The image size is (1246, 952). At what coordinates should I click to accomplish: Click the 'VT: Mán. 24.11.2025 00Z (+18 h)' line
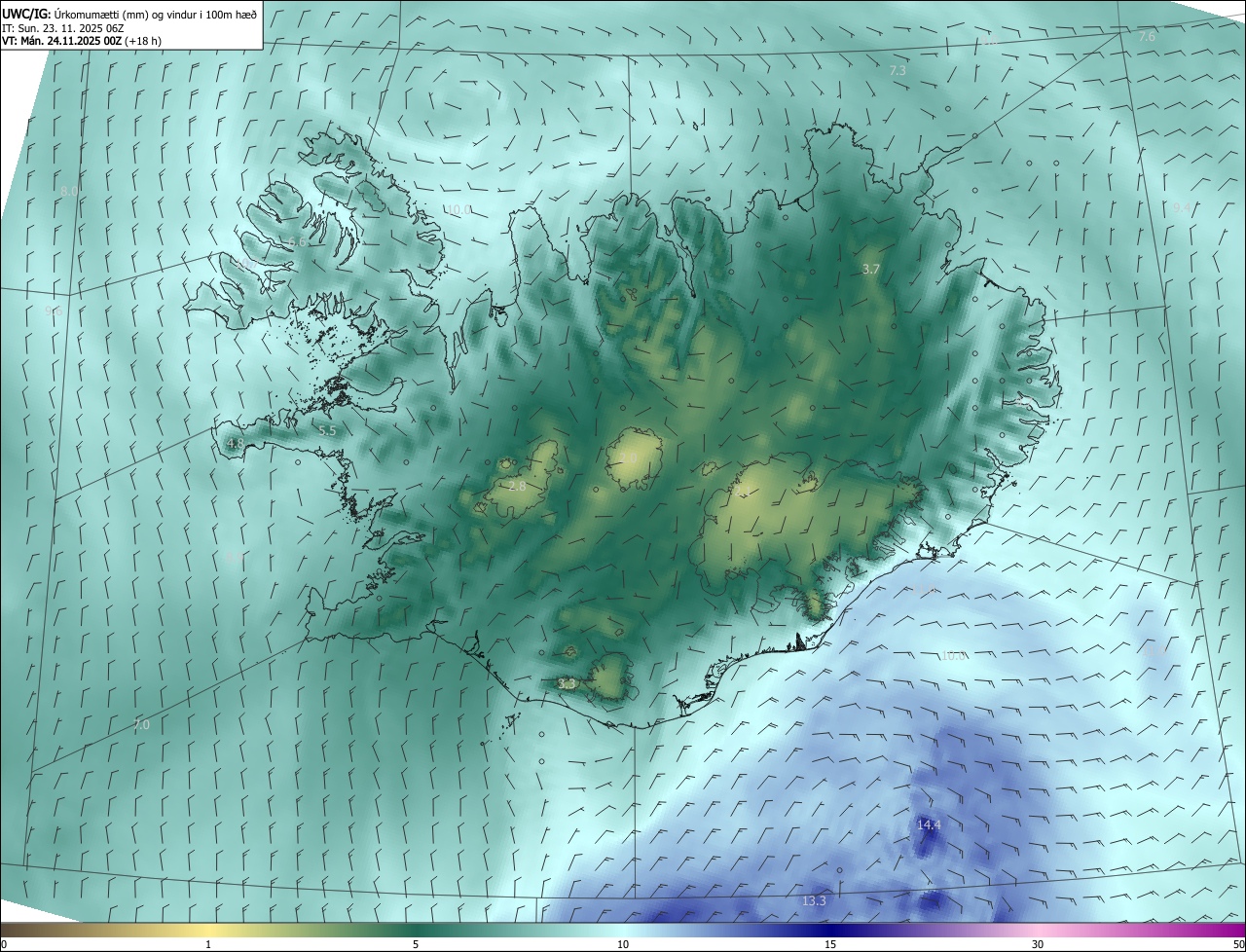pos(82,41)
